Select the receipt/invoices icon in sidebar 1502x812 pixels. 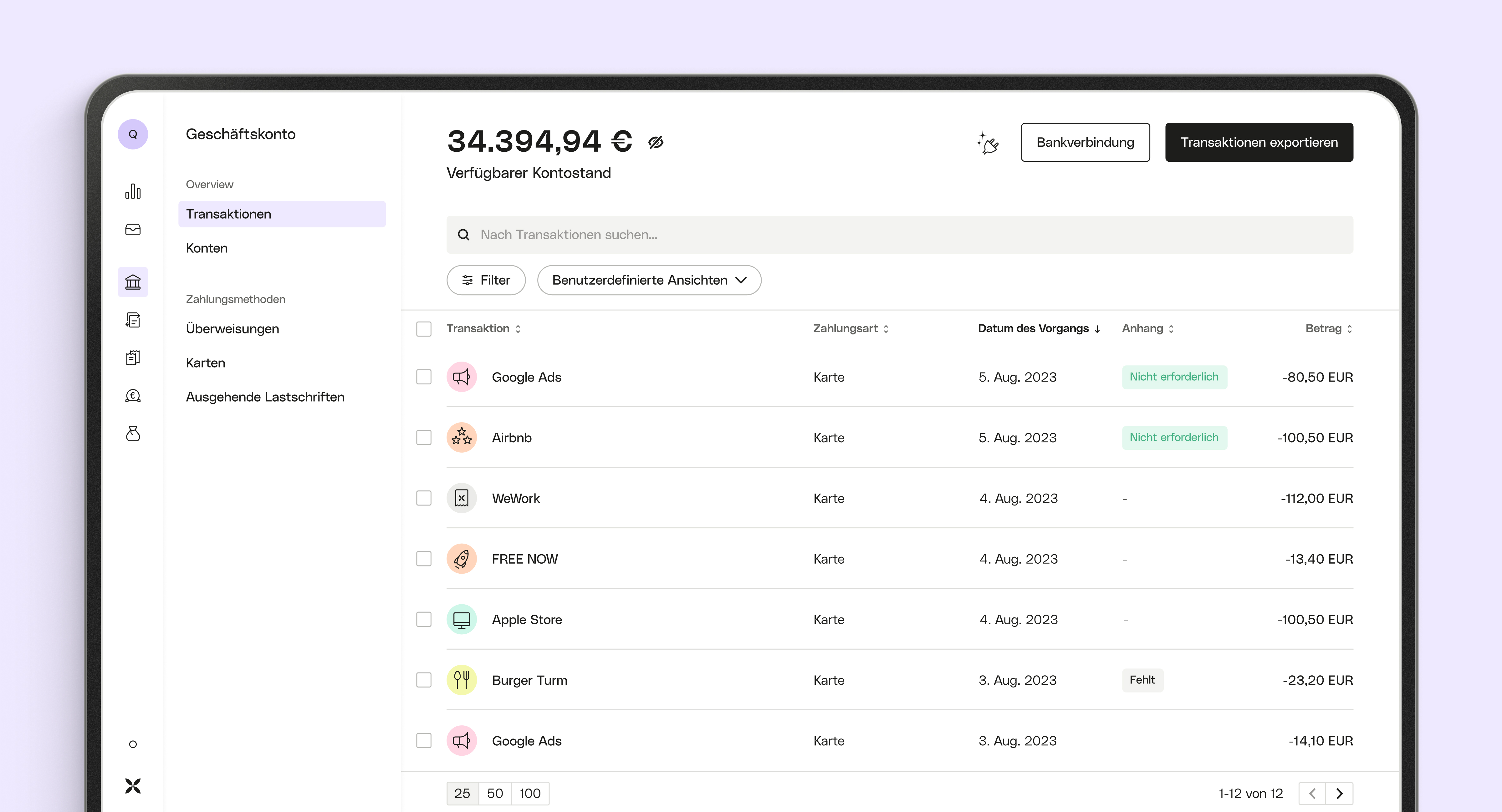point(133,358)
